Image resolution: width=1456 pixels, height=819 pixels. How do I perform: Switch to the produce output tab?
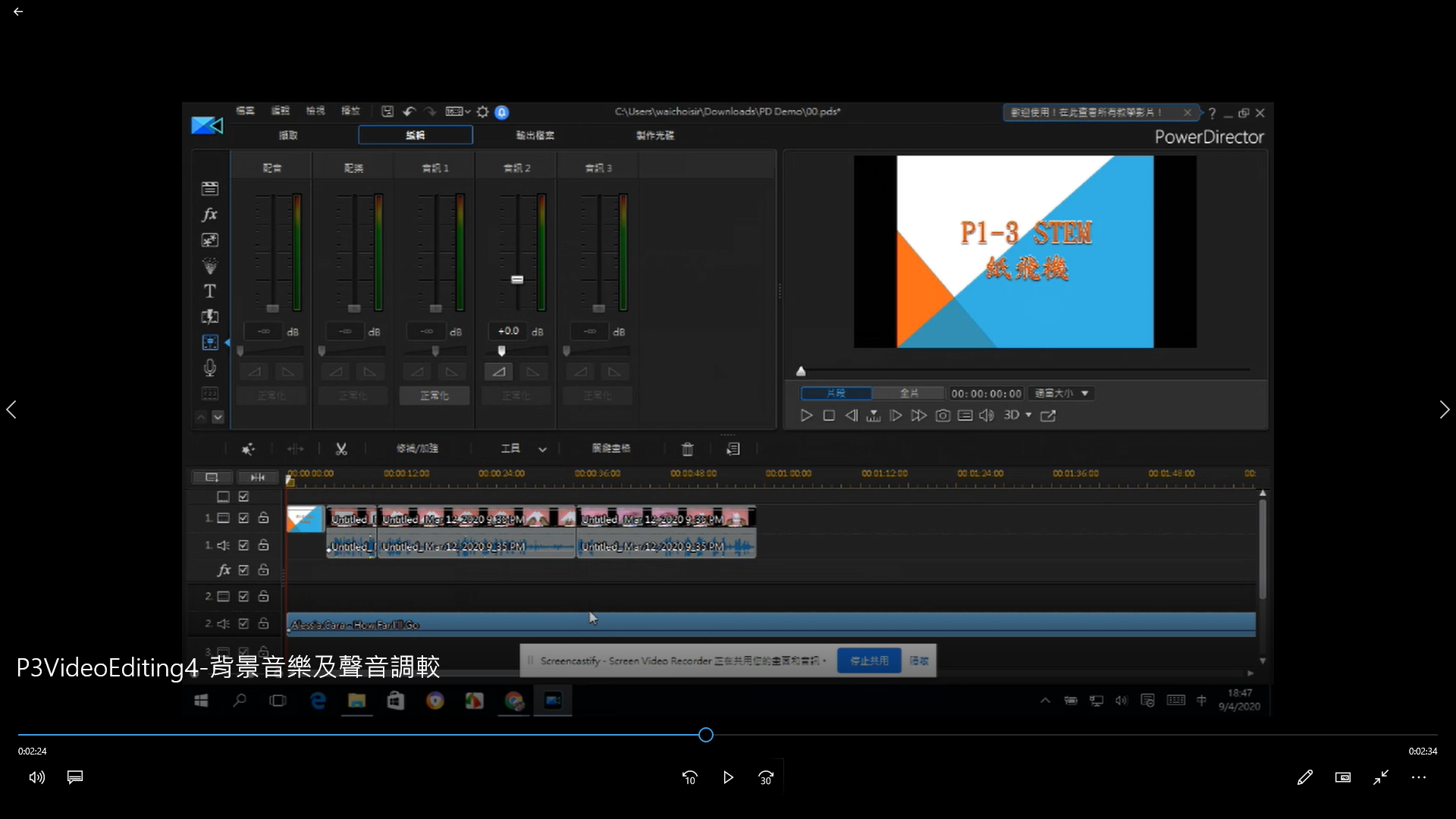[535, 136]
